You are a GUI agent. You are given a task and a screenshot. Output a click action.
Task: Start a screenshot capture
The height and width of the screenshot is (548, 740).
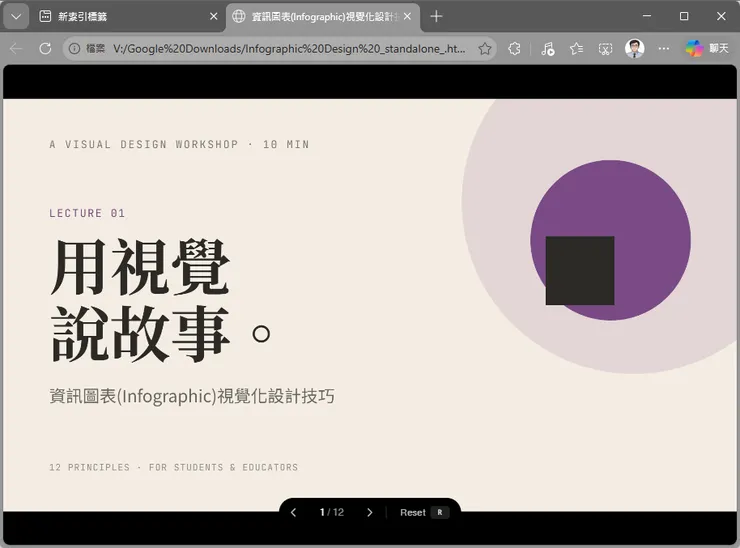click(x=605, y=48)
